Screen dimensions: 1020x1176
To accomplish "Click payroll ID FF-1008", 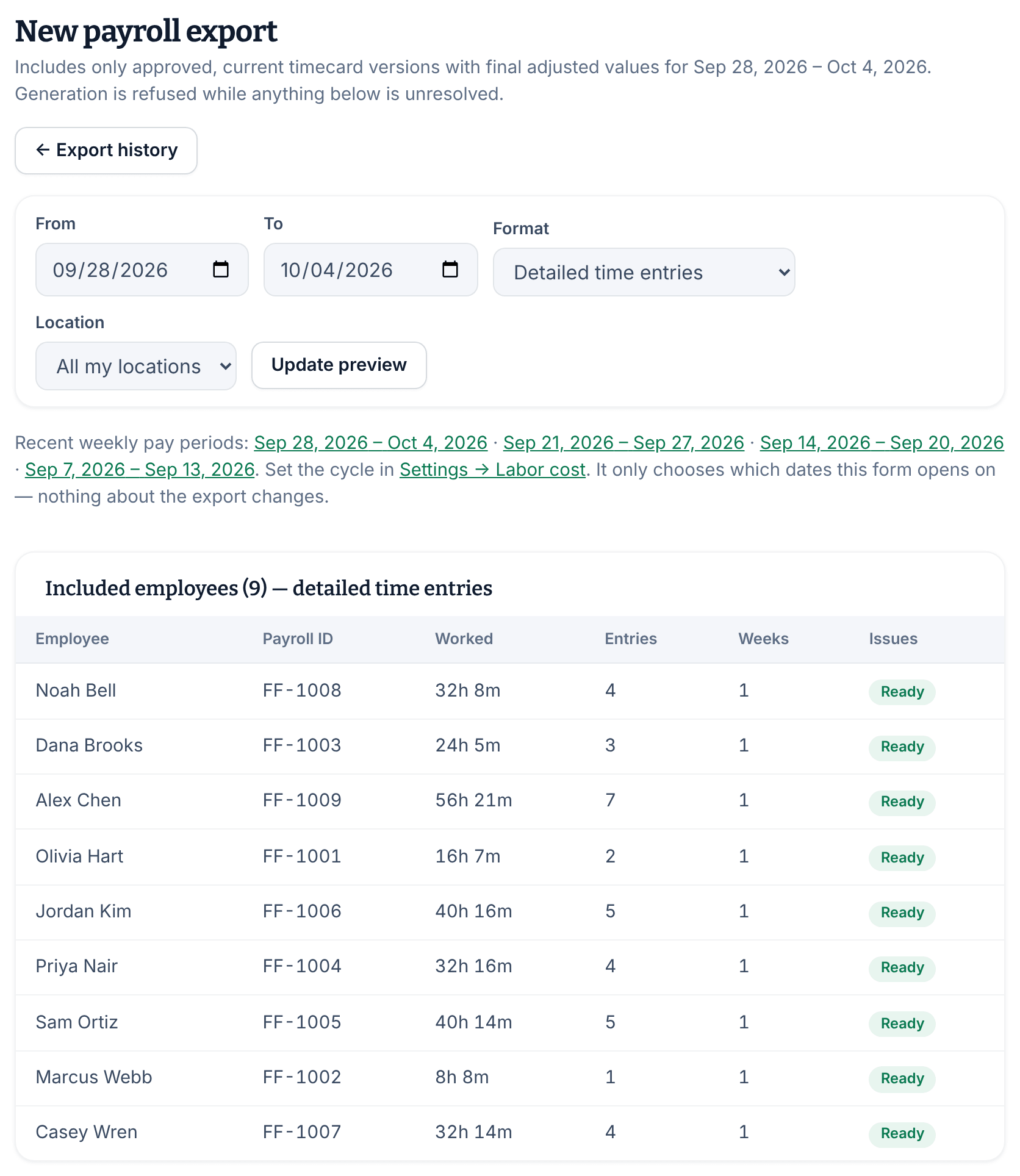I will 302,690.
